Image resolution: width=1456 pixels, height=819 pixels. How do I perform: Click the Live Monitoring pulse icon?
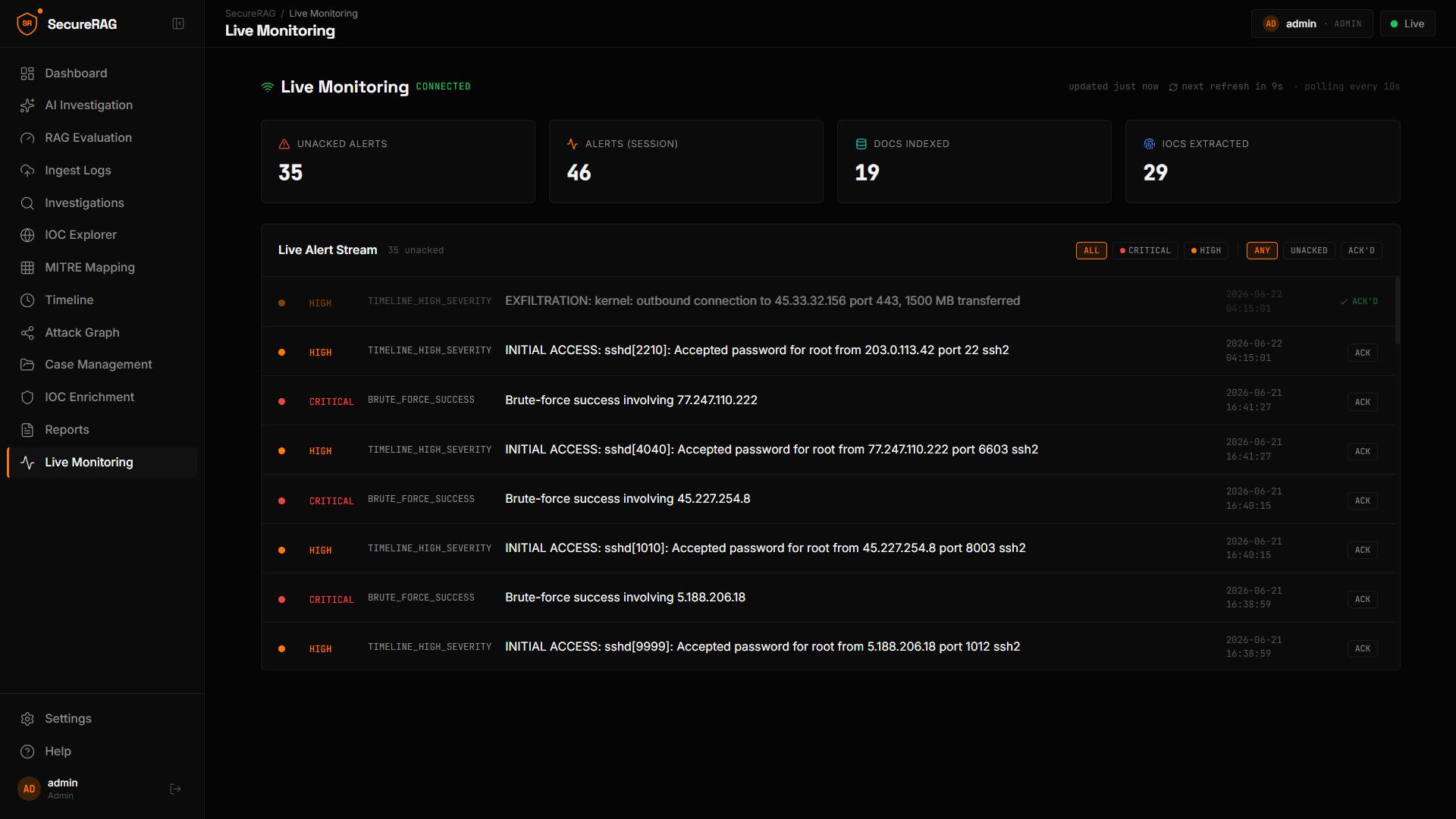click(x=27, y=463)
